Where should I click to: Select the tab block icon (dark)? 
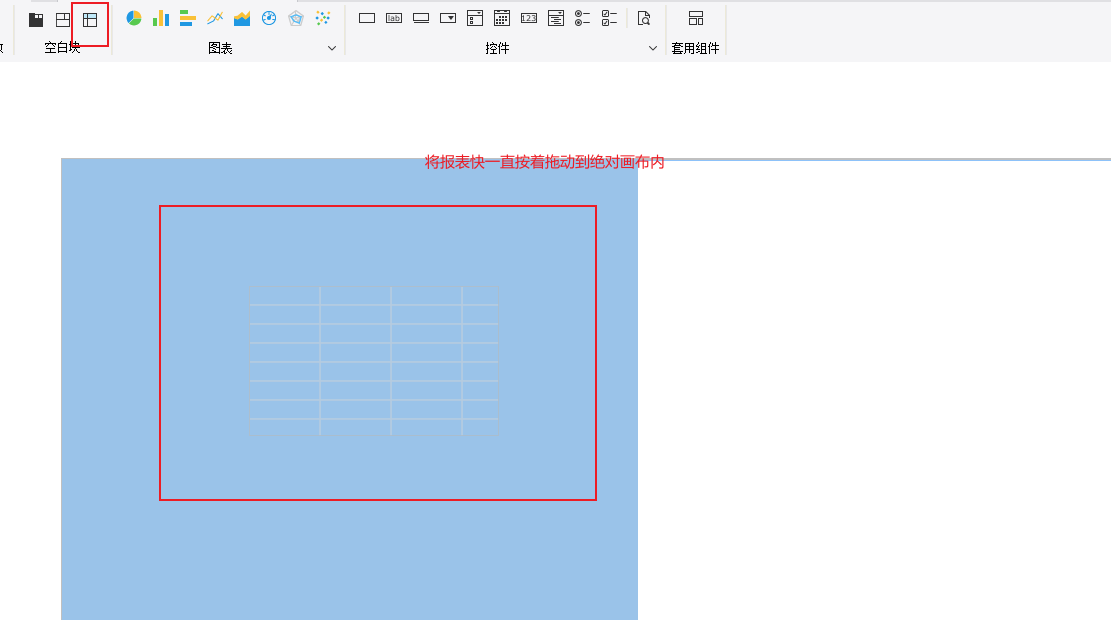tap(35, 19)
